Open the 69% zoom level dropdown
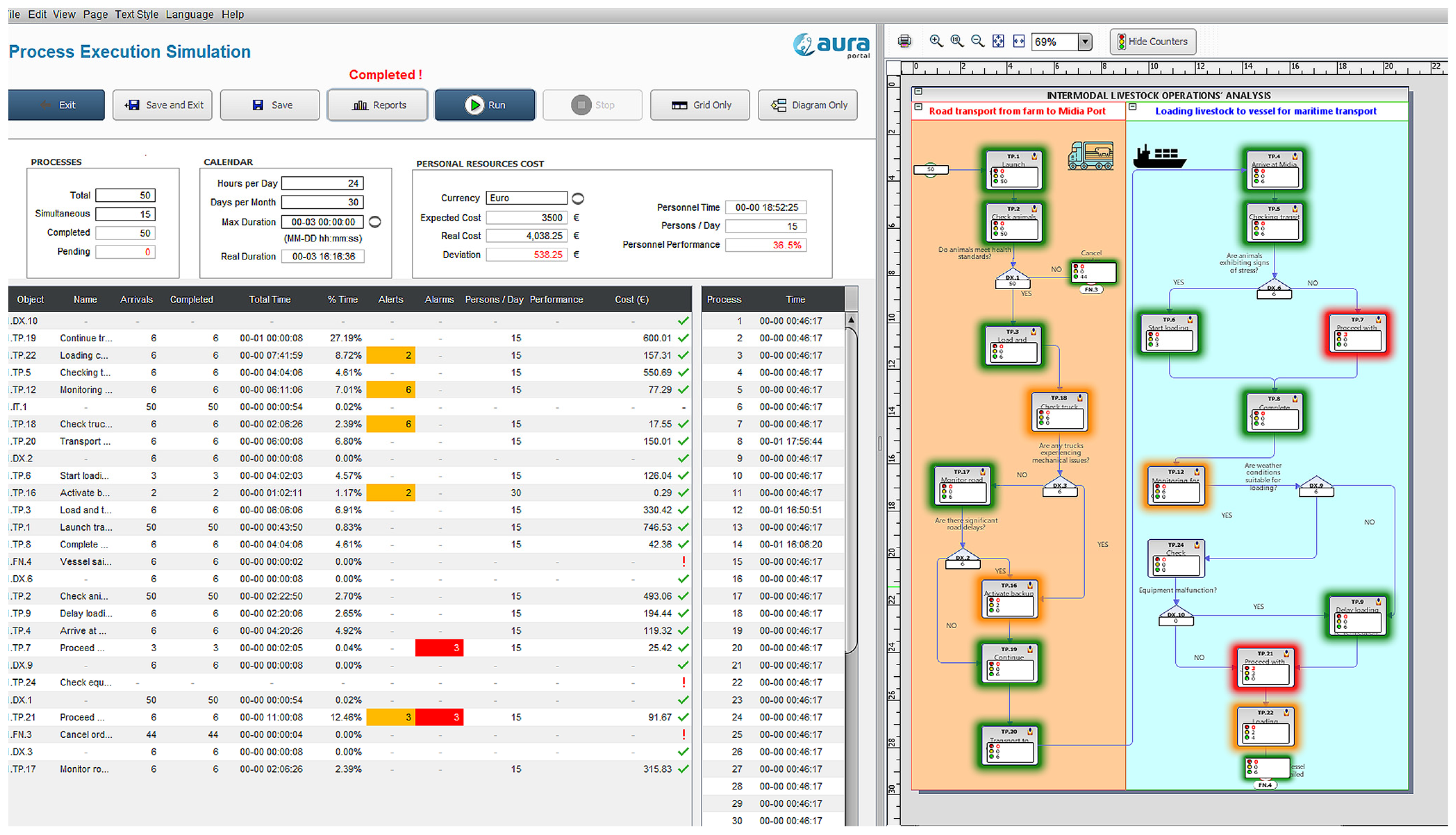Screen dimensions: 1456x835 1084,42
